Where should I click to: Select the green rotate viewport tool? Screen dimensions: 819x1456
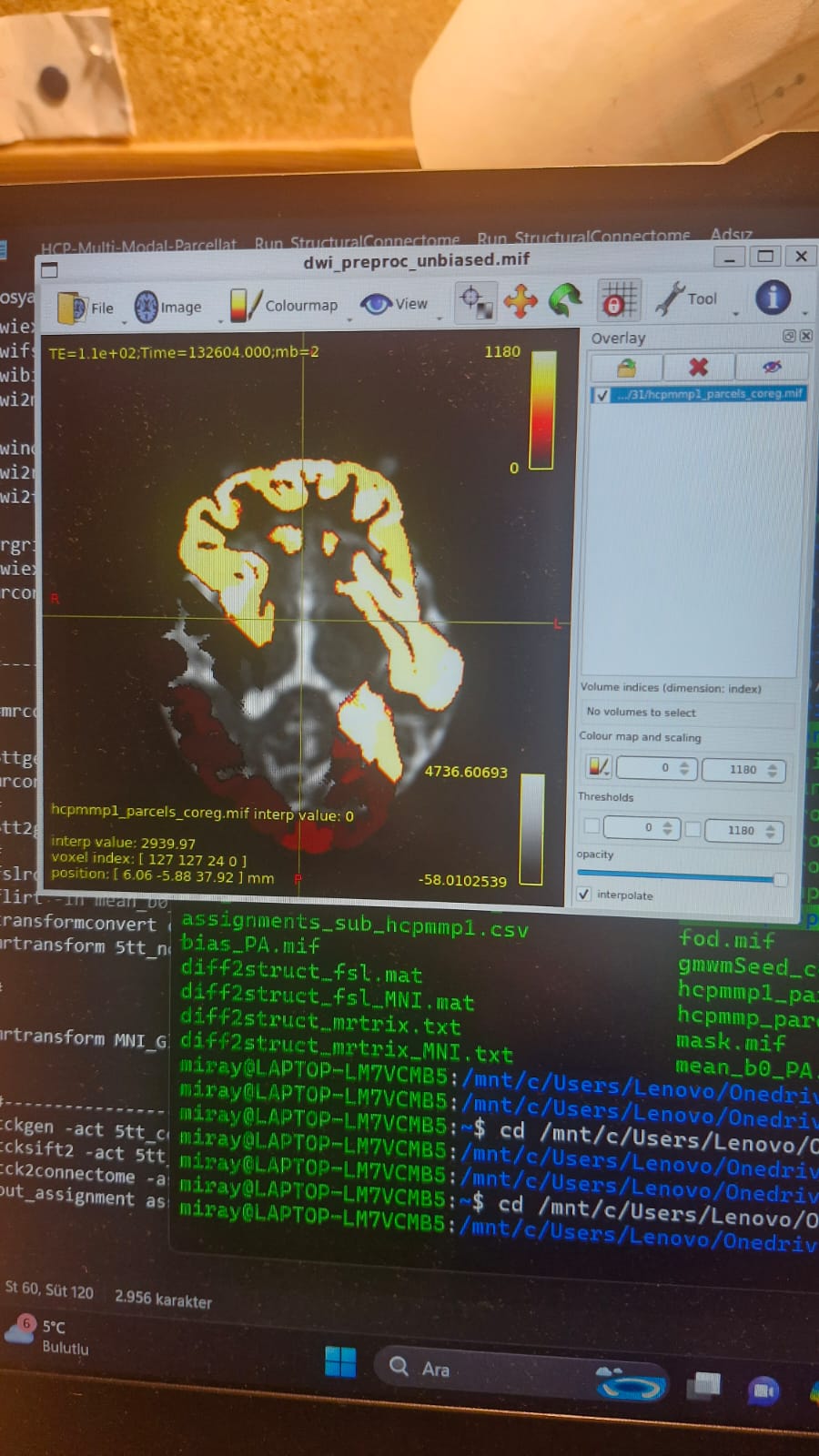[x=564, y=300]
